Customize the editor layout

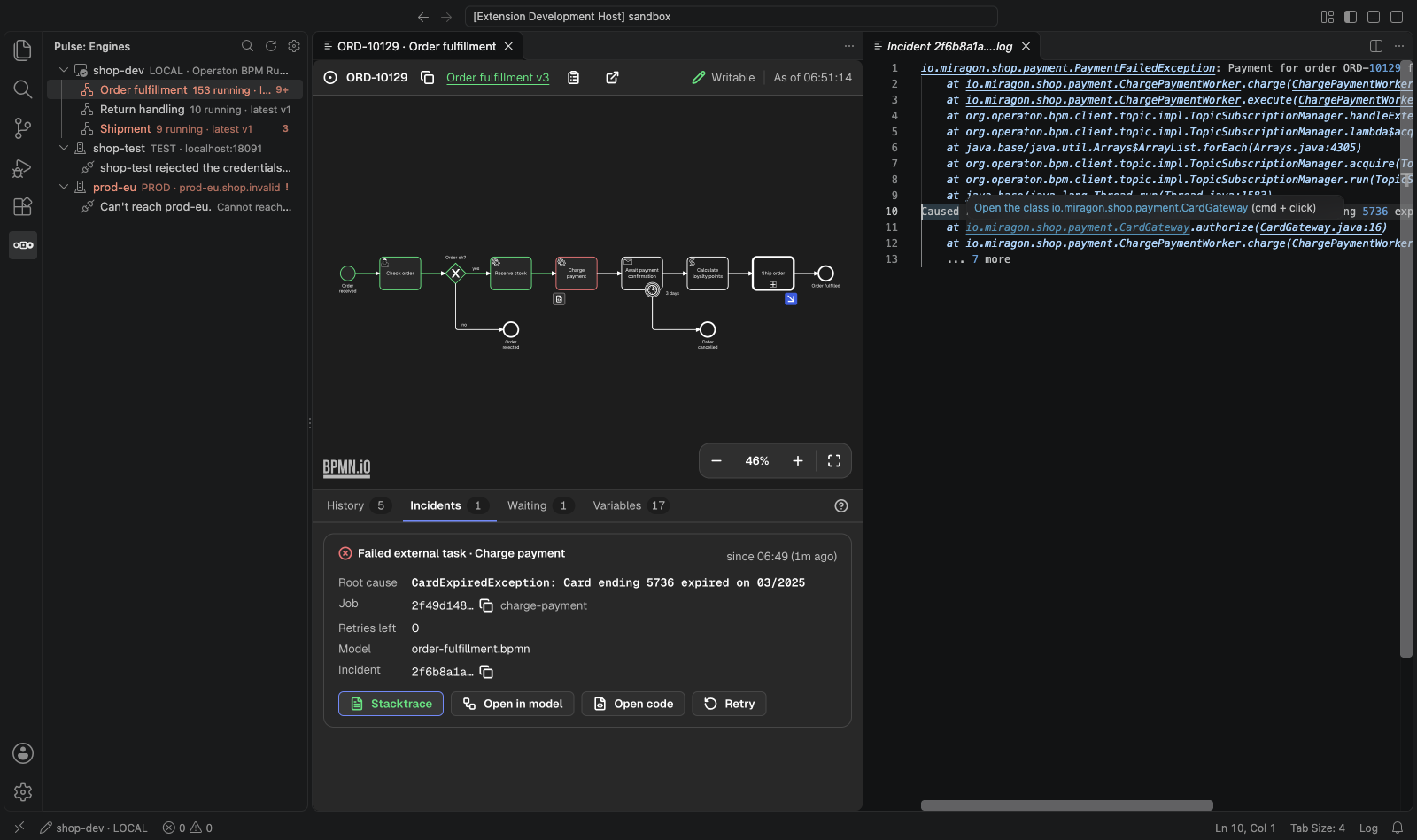click(x=1328, y=17)
